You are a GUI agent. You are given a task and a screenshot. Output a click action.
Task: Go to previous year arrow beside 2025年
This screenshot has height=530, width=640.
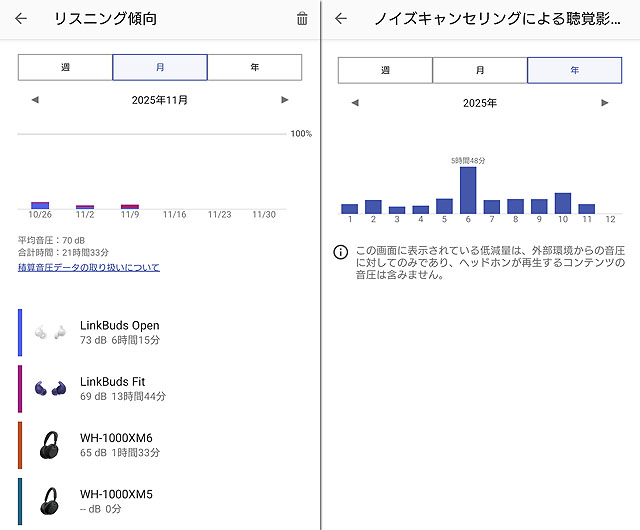(355, 103)
